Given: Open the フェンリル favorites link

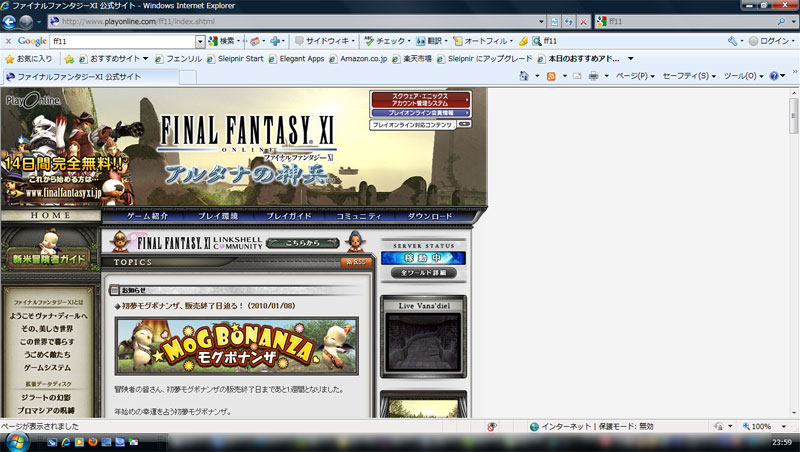Looking at the screenshot, I should [x=178, y=59].
